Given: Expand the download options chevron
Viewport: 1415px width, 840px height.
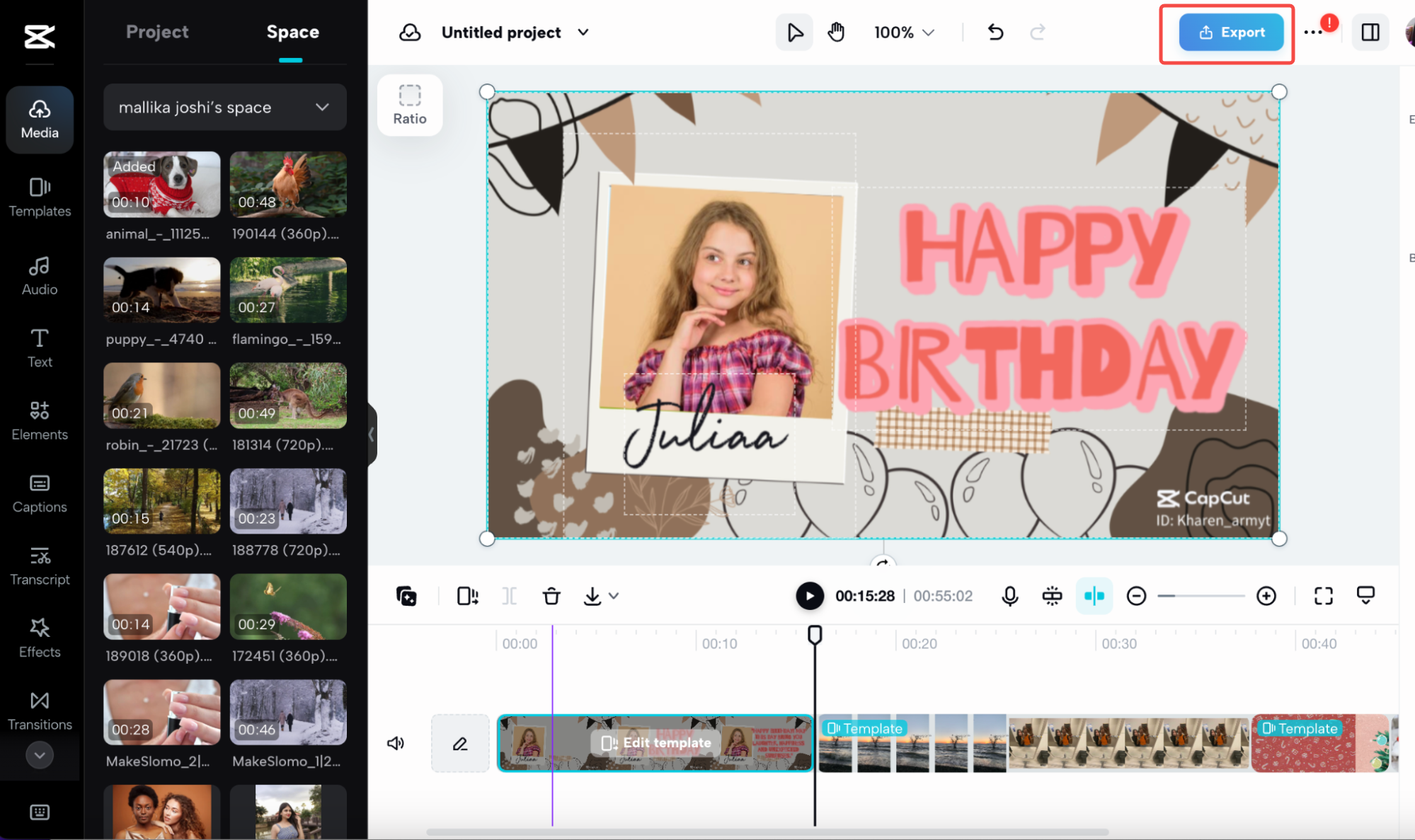Looking at the screenshot, I should [613, 596].
